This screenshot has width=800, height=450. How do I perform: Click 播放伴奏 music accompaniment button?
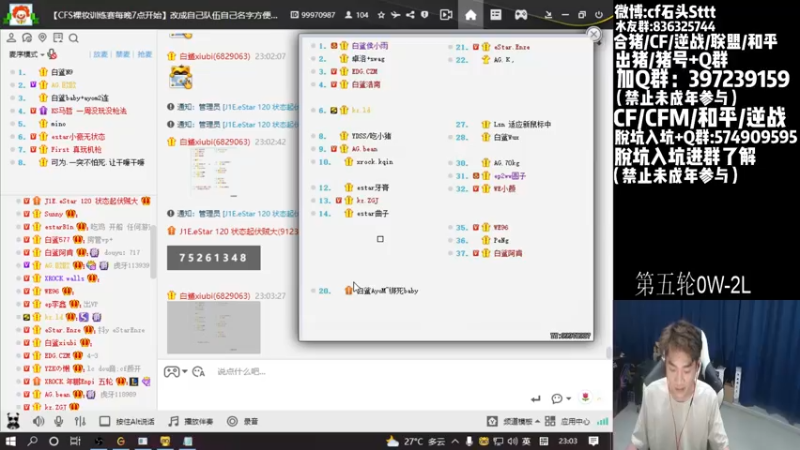click(191, 421)
